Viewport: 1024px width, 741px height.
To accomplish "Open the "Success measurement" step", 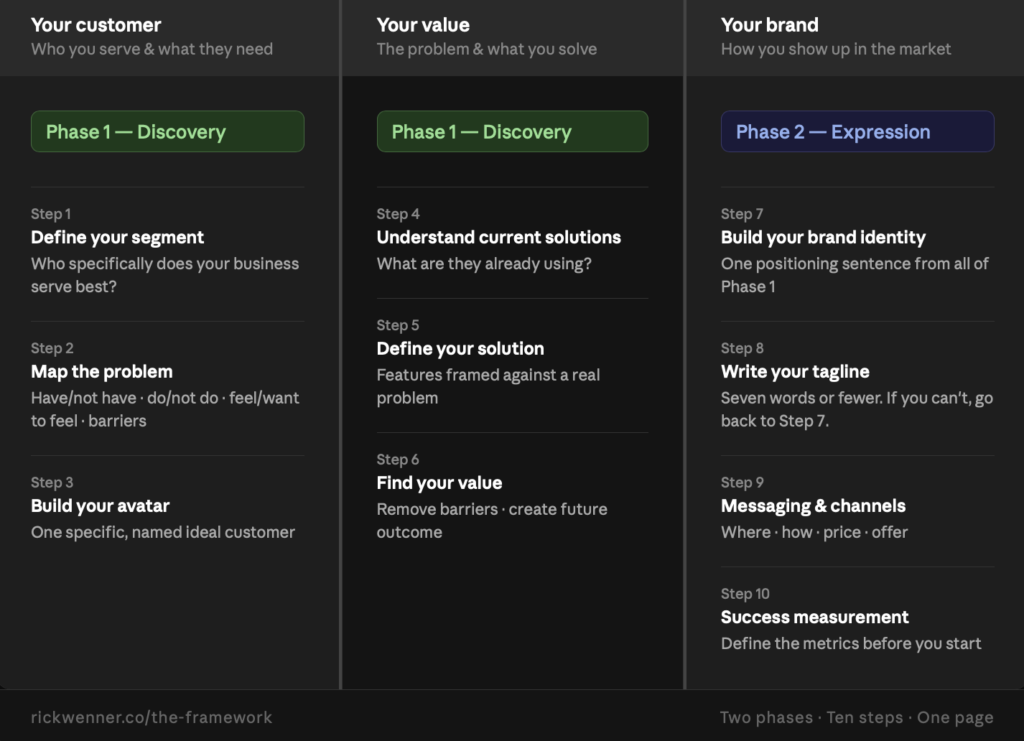I will (814, 617).
